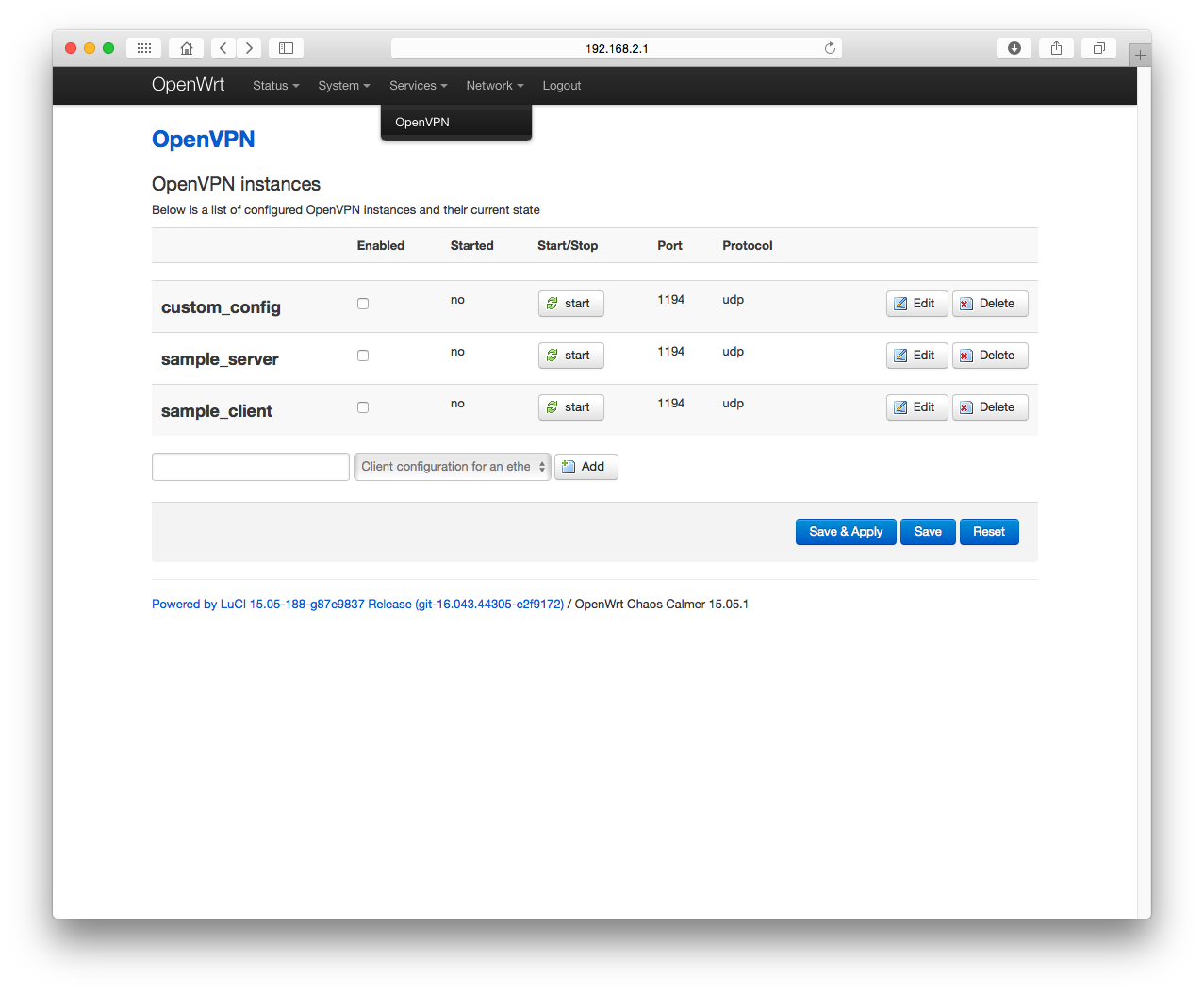Open the downloads list icon
This screenshot has width=1204, height=994.
(1014, 48)
